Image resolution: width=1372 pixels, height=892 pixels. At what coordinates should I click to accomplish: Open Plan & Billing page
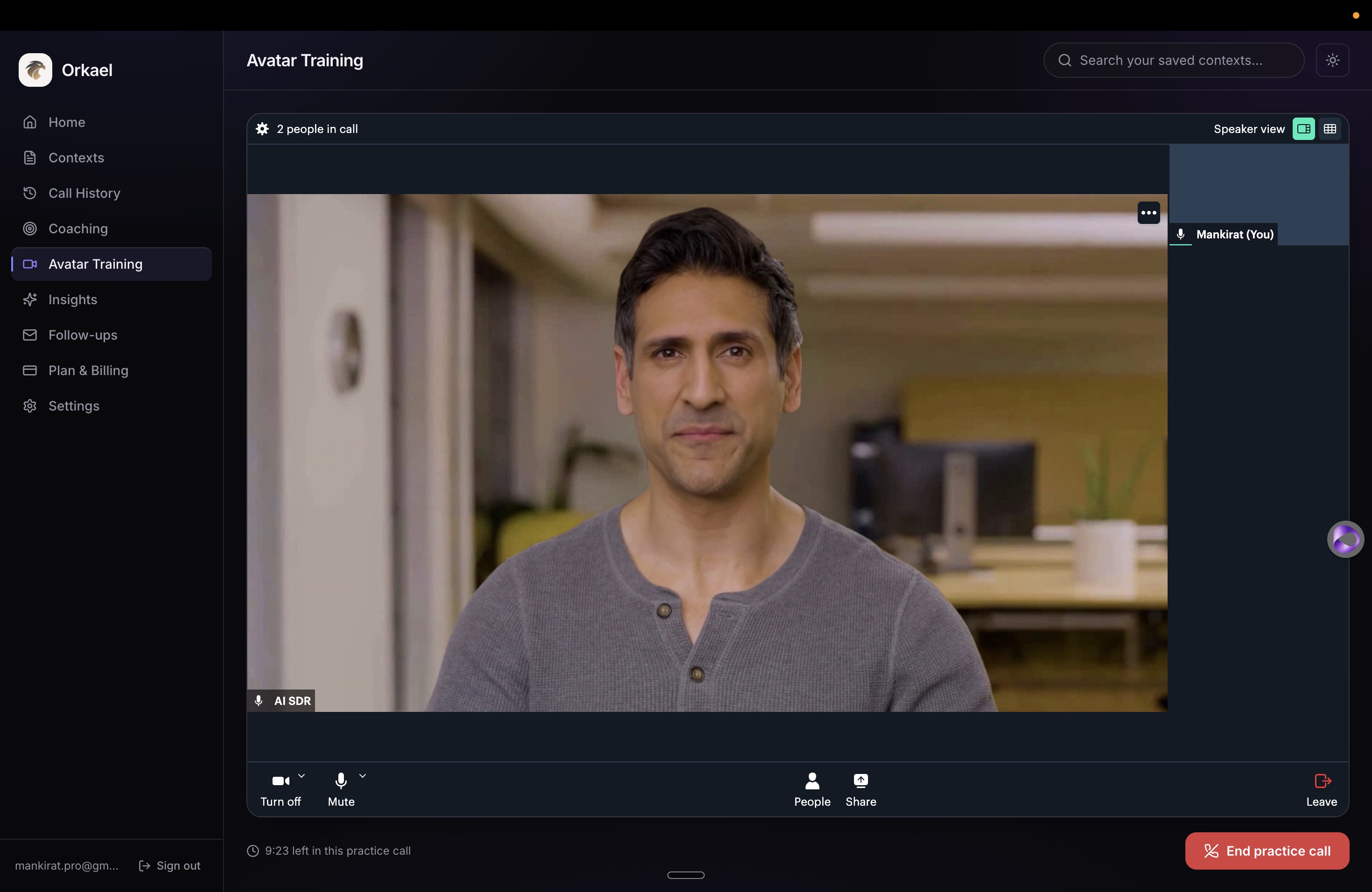click(x=111, y=370)
